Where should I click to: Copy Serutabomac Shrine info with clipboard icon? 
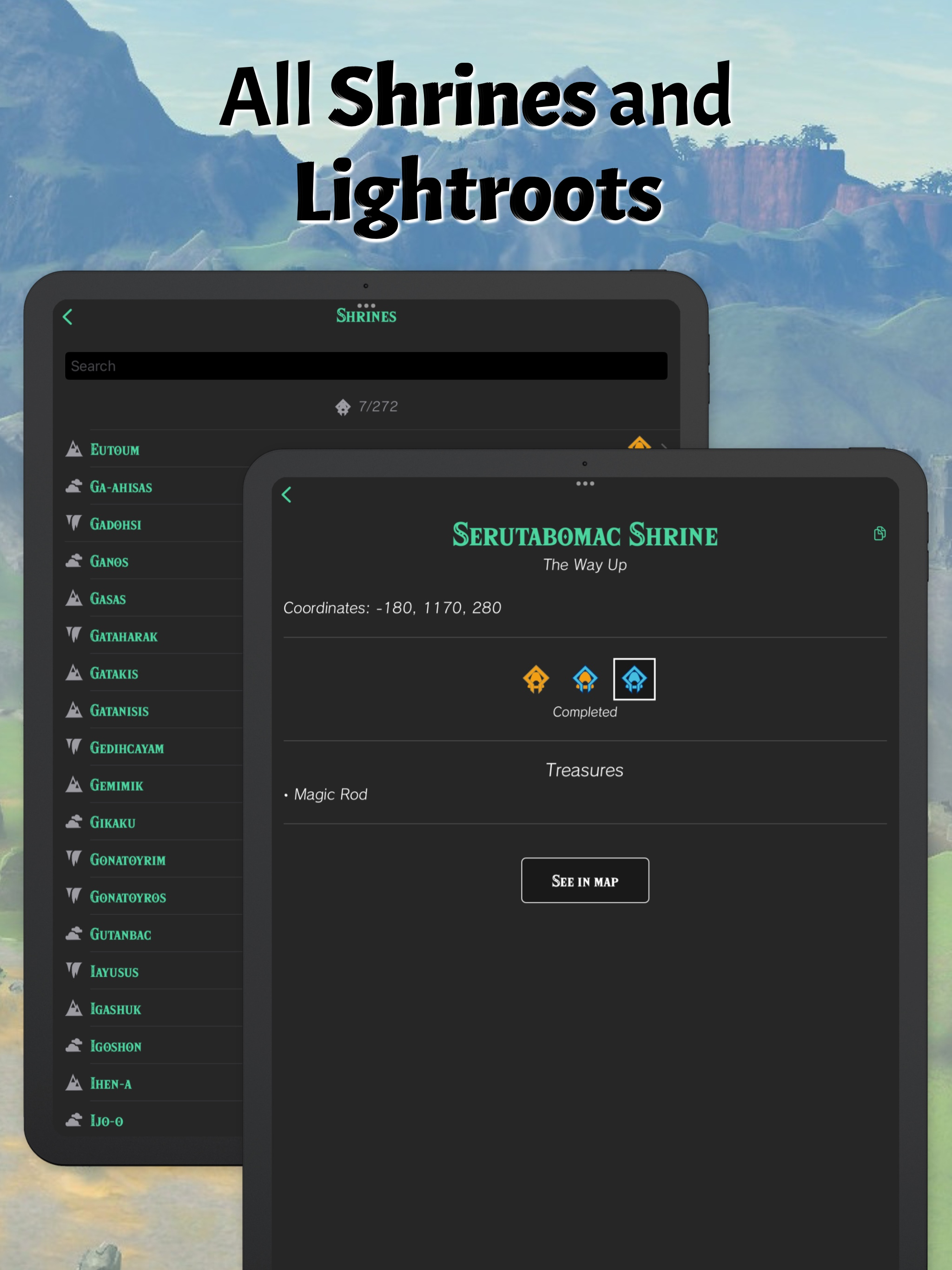pos(879,533)
